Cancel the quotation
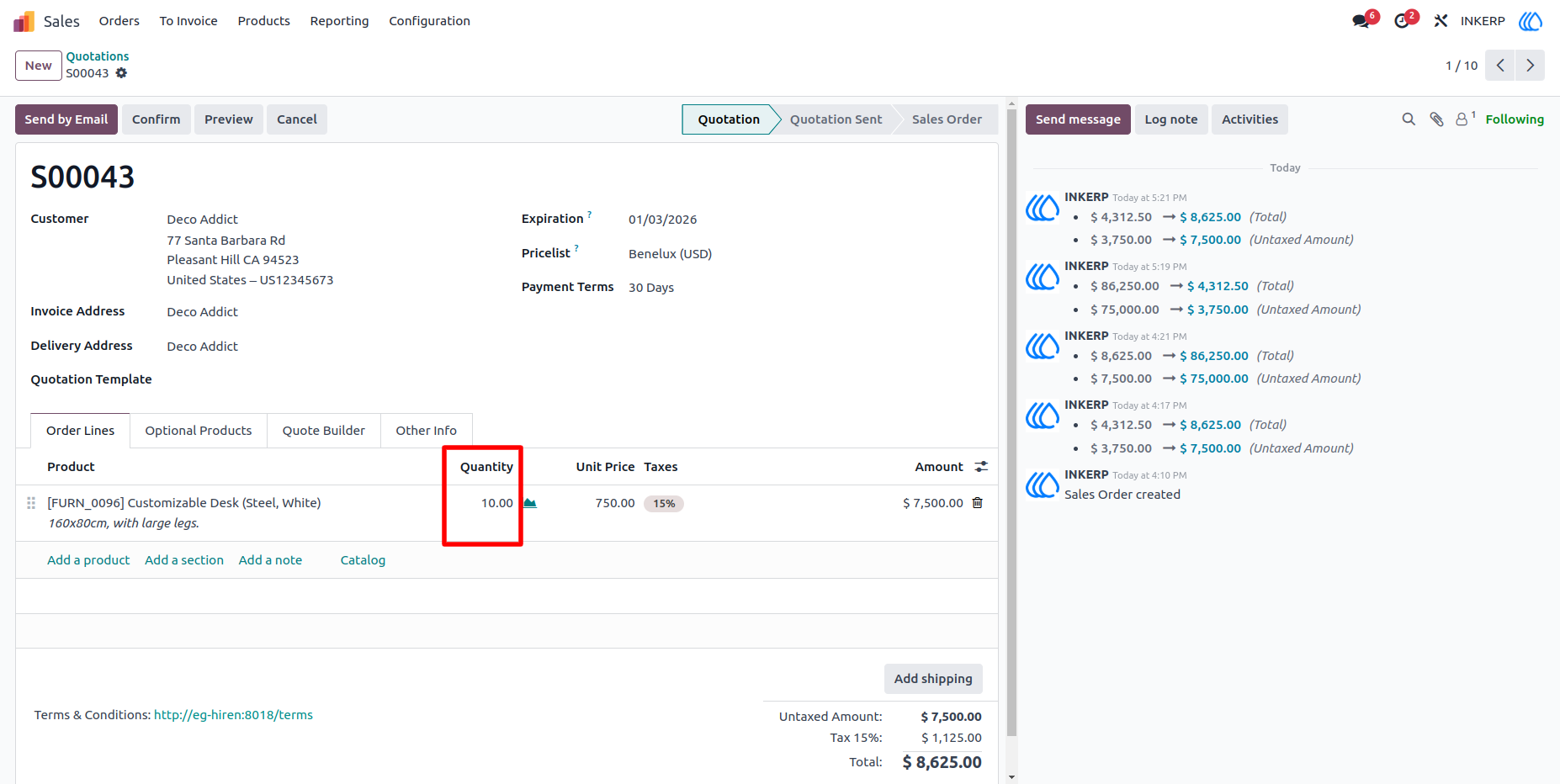 [297, 119]
